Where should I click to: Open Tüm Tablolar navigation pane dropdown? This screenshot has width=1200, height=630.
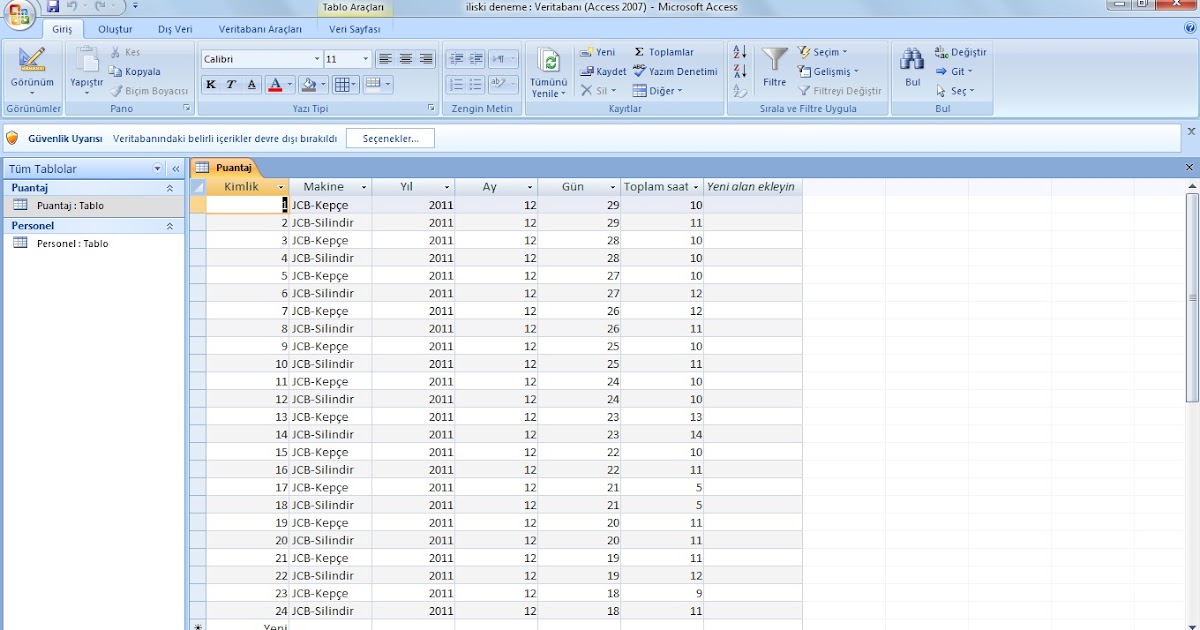point(157,169)
